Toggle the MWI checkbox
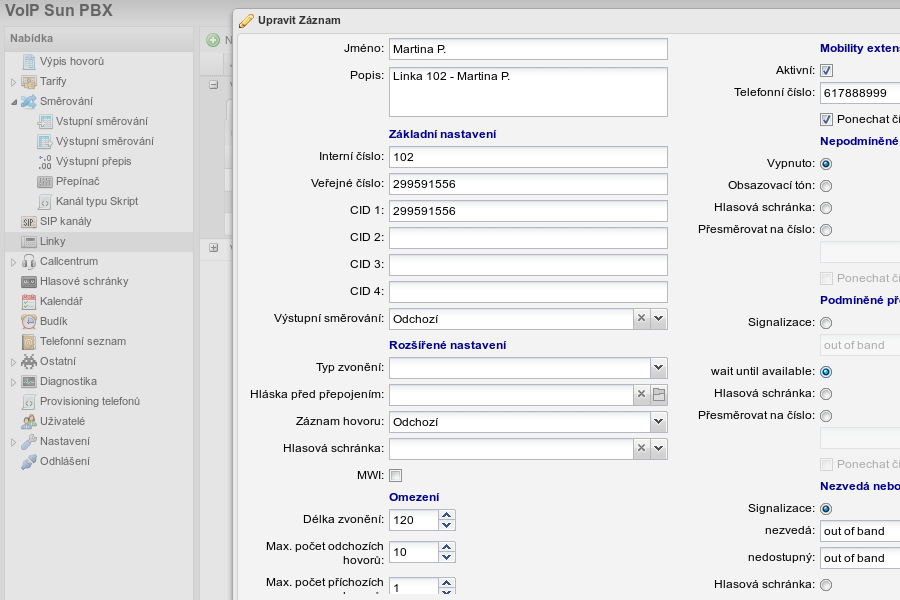 coord(395,475)
